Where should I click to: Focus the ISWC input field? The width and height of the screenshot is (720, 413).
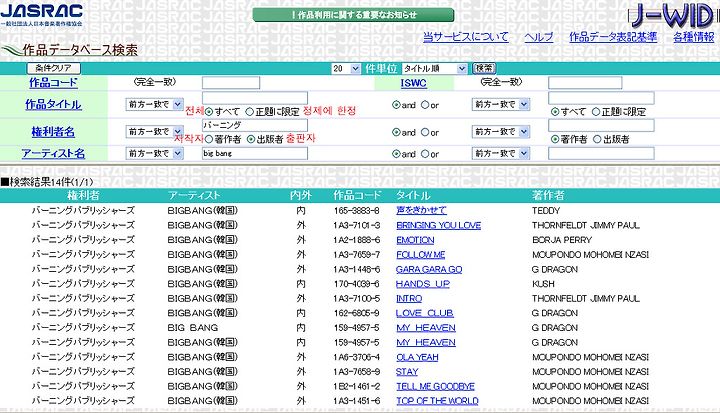(585, 83)
